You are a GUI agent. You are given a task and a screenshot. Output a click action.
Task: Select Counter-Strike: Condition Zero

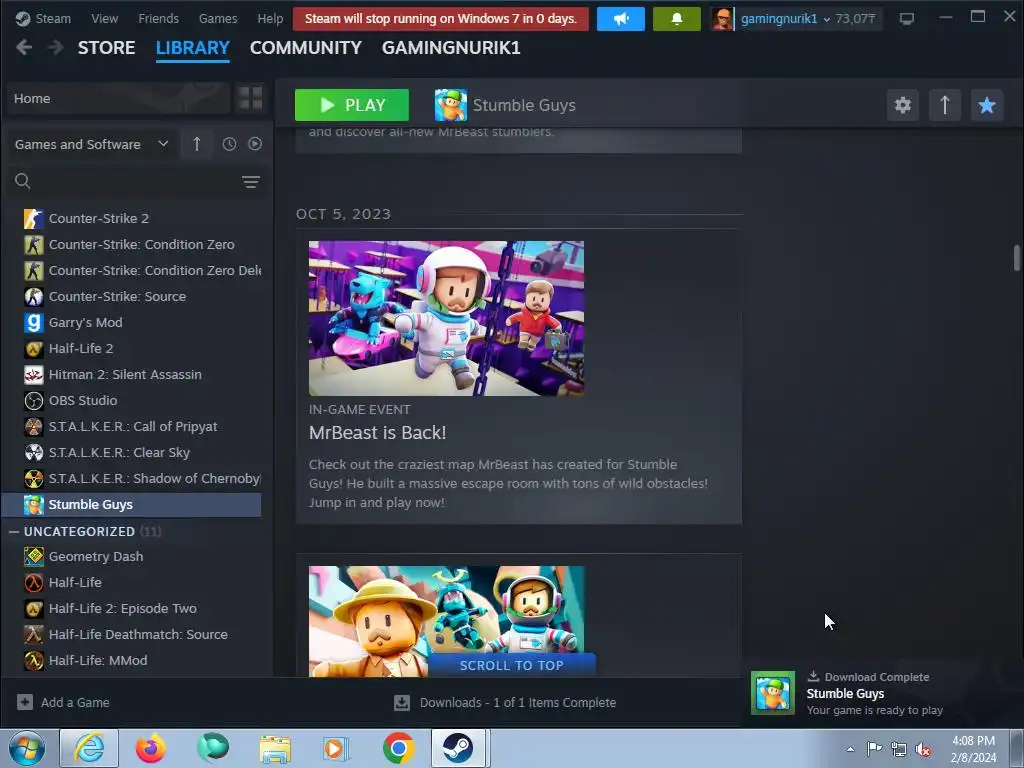pos(141,244)
